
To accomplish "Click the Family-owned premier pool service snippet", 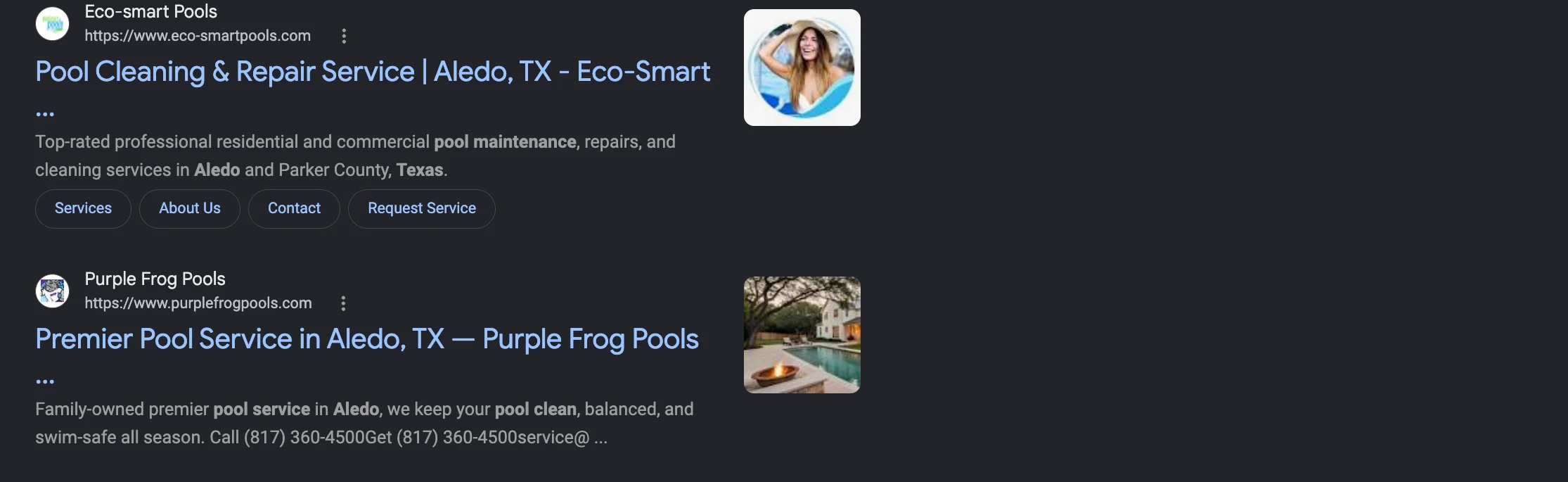I will pos(364,424).
